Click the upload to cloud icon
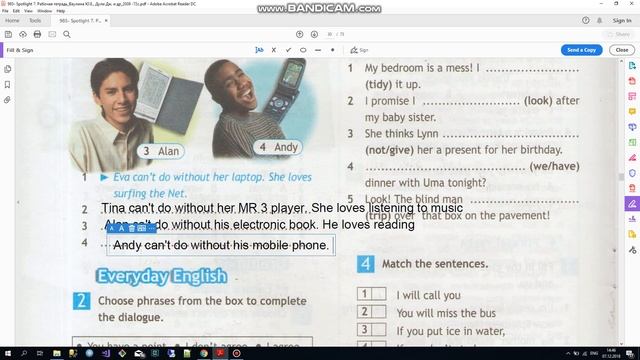The width and height of the screenshot is (640, 360). pyautogui.click(x=23, y=35)
